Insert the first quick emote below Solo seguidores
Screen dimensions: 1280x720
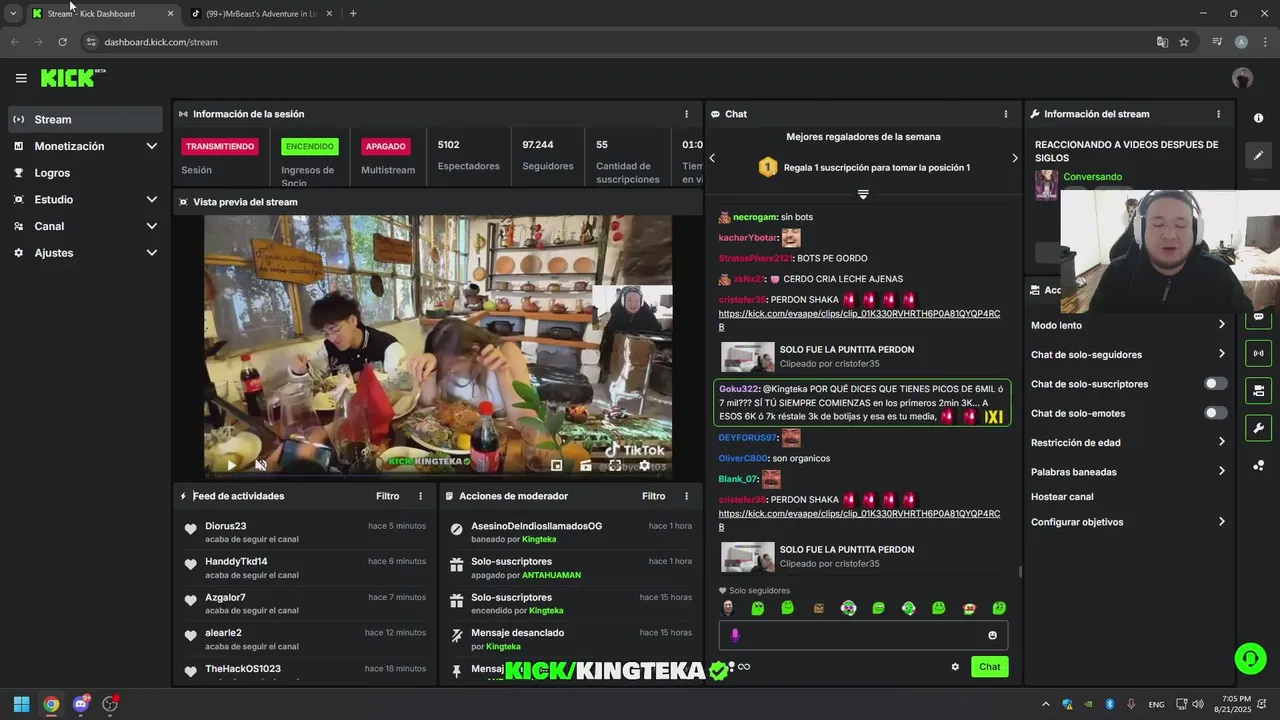point(728,608)
